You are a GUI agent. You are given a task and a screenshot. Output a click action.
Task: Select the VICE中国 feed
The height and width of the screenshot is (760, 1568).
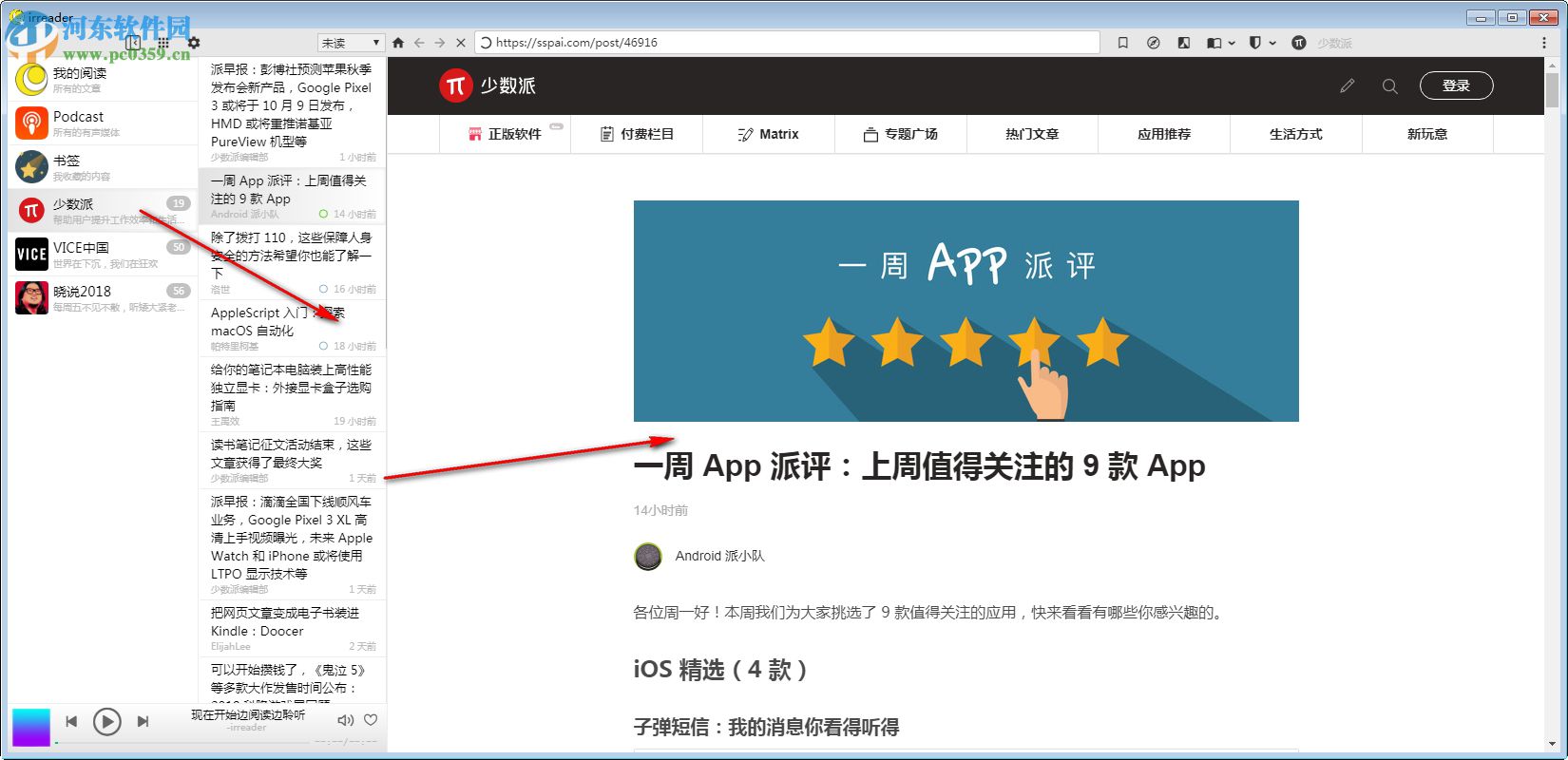coord(103,255)
